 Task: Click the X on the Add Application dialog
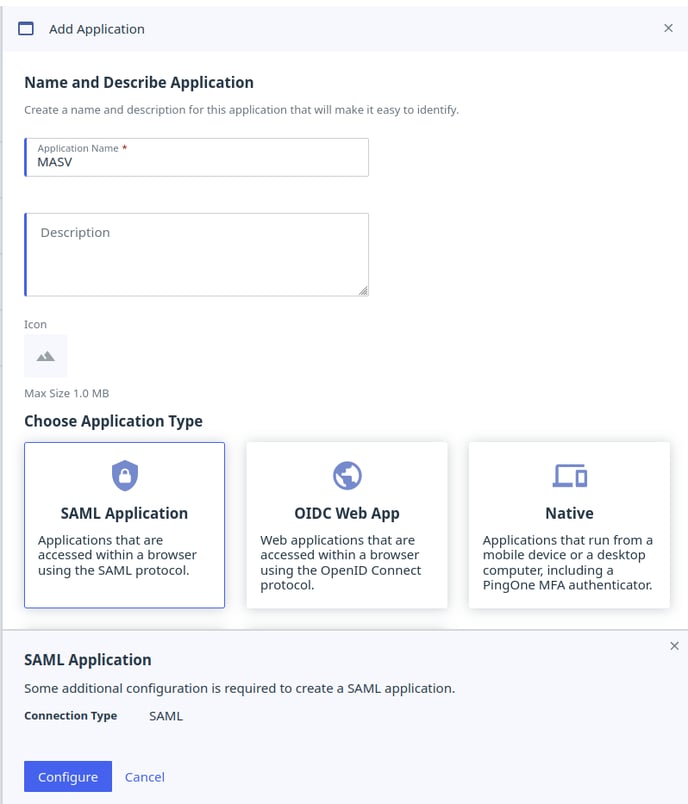click(x=668, y=28)
